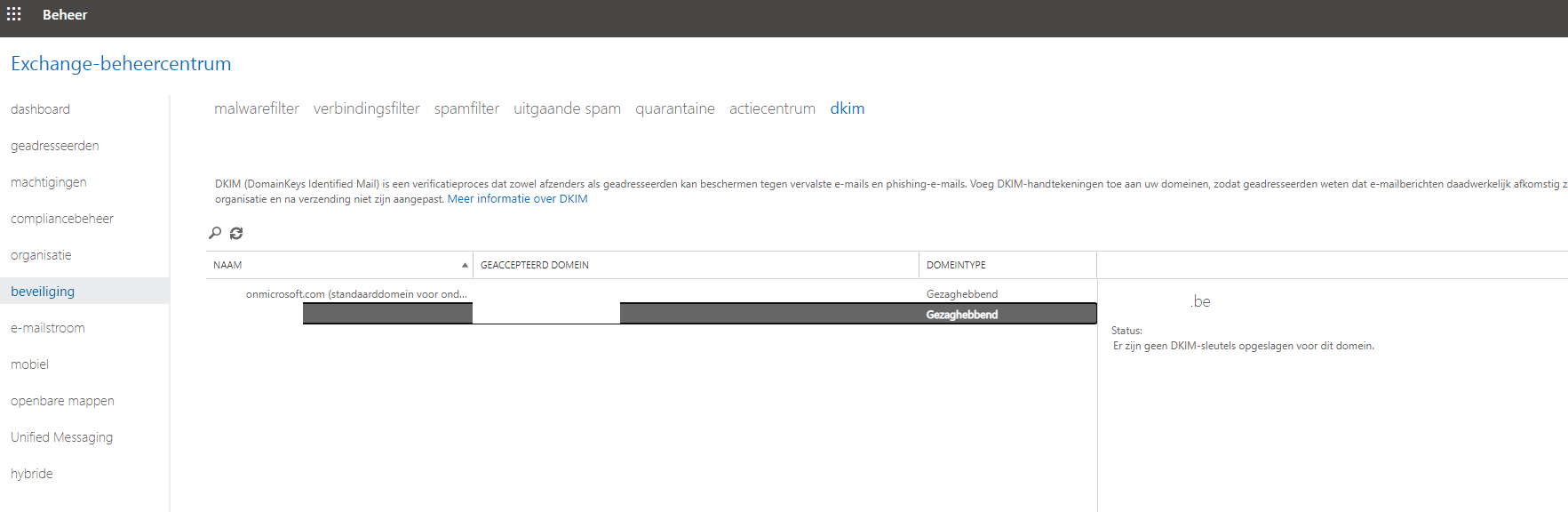Image resolution: width=1568 pixels, height=512 pixels.
Task: Open compliancebeheer in the sidebar
Action: 62,219
